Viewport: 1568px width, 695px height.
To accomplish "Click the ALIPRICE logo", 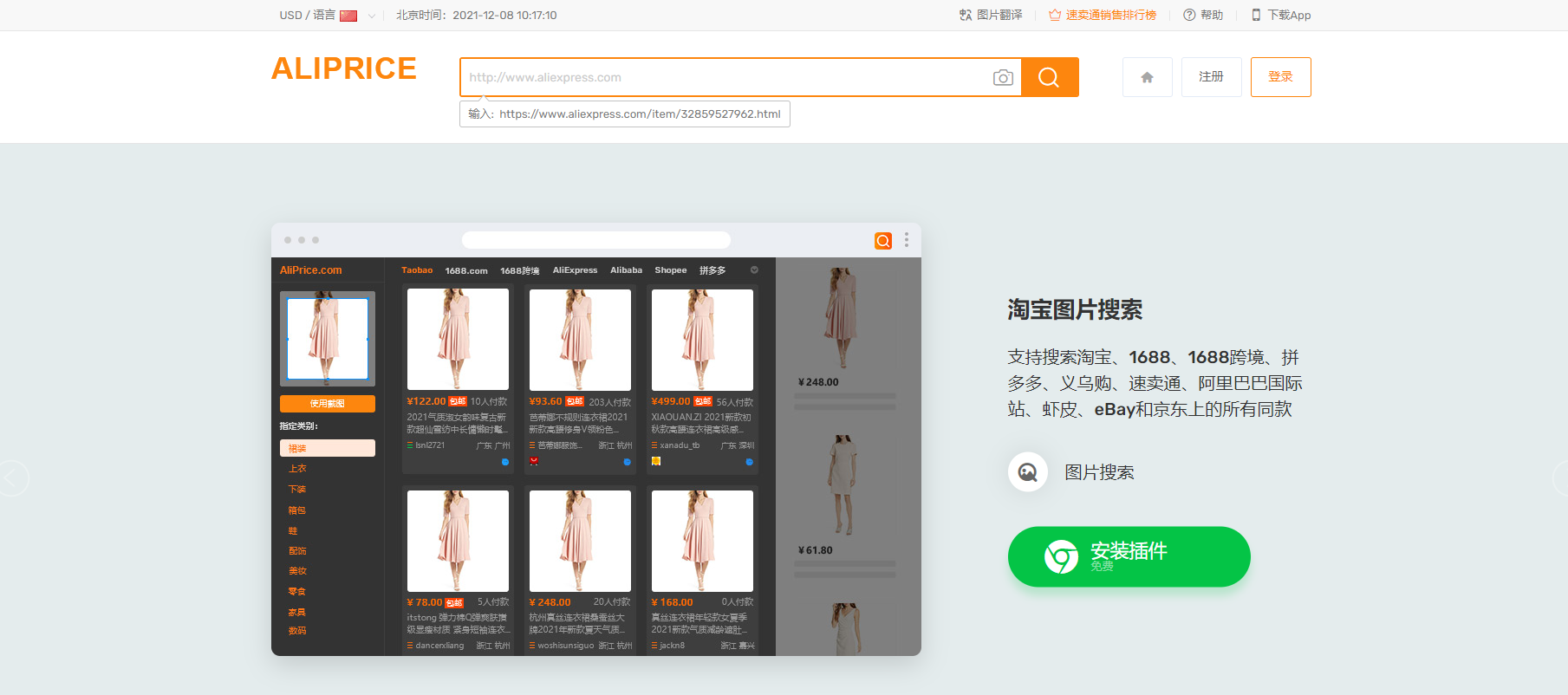I will pyautogui.click(x=344, y=68).
